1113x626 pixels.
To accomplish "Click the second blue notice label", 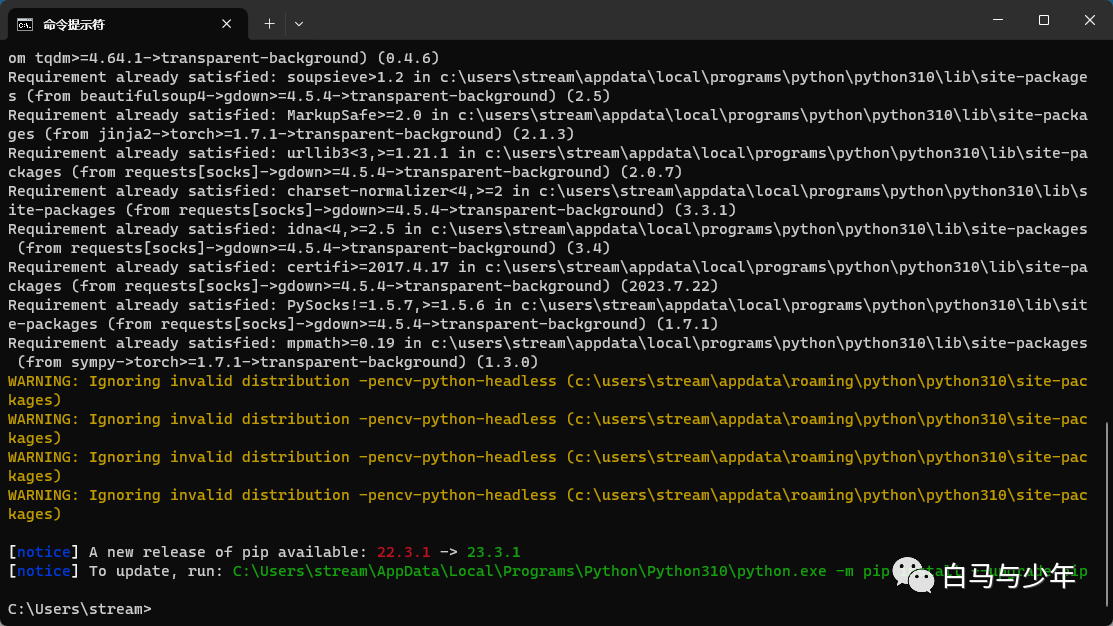I will point(43,571).
